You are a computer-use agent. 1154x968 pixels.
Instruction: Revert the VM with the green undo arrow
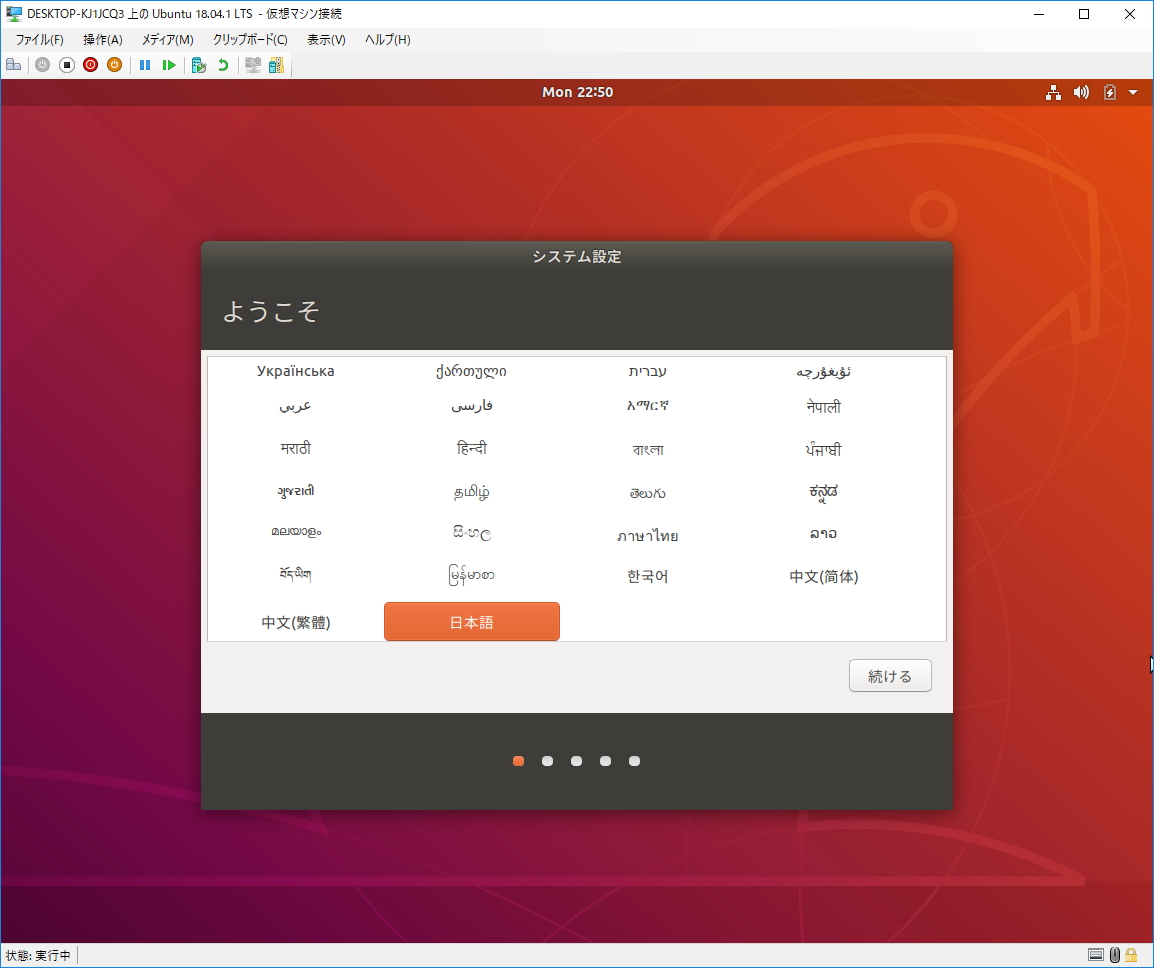tap(223, 65)
